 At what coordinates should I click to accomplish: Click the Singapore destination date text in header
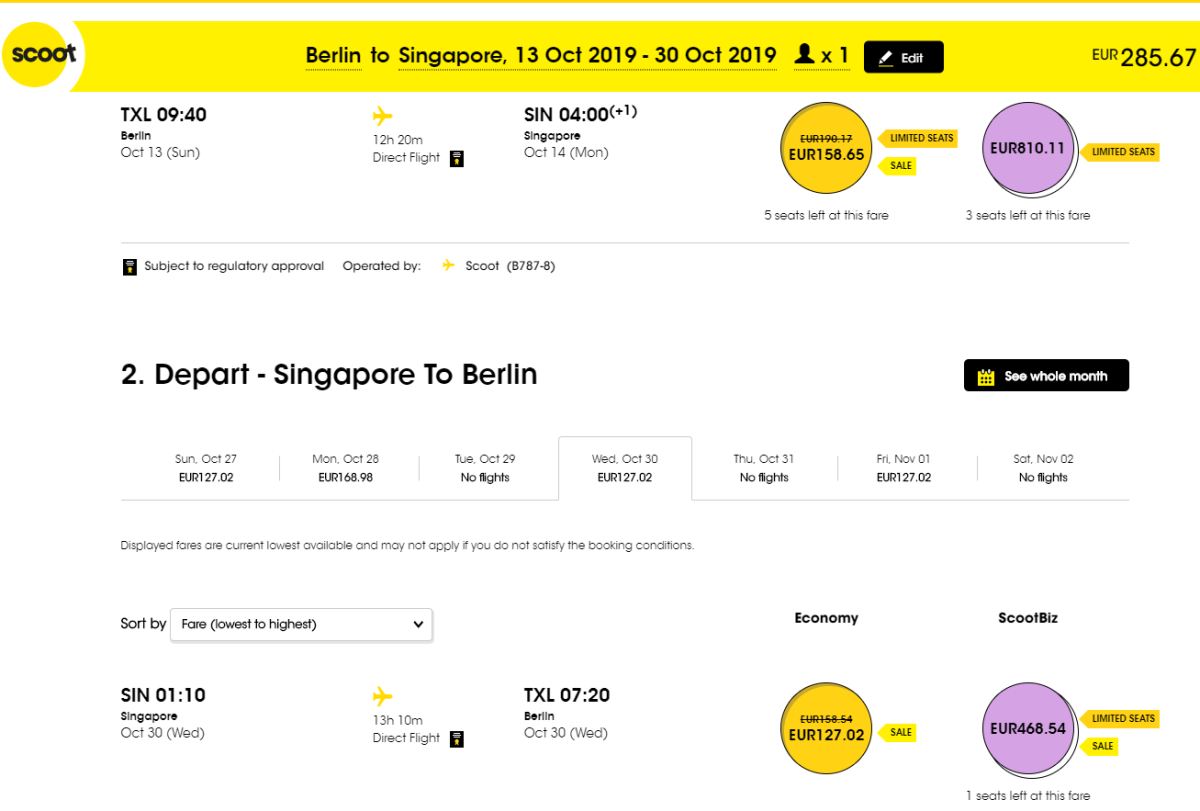(587, 56)
